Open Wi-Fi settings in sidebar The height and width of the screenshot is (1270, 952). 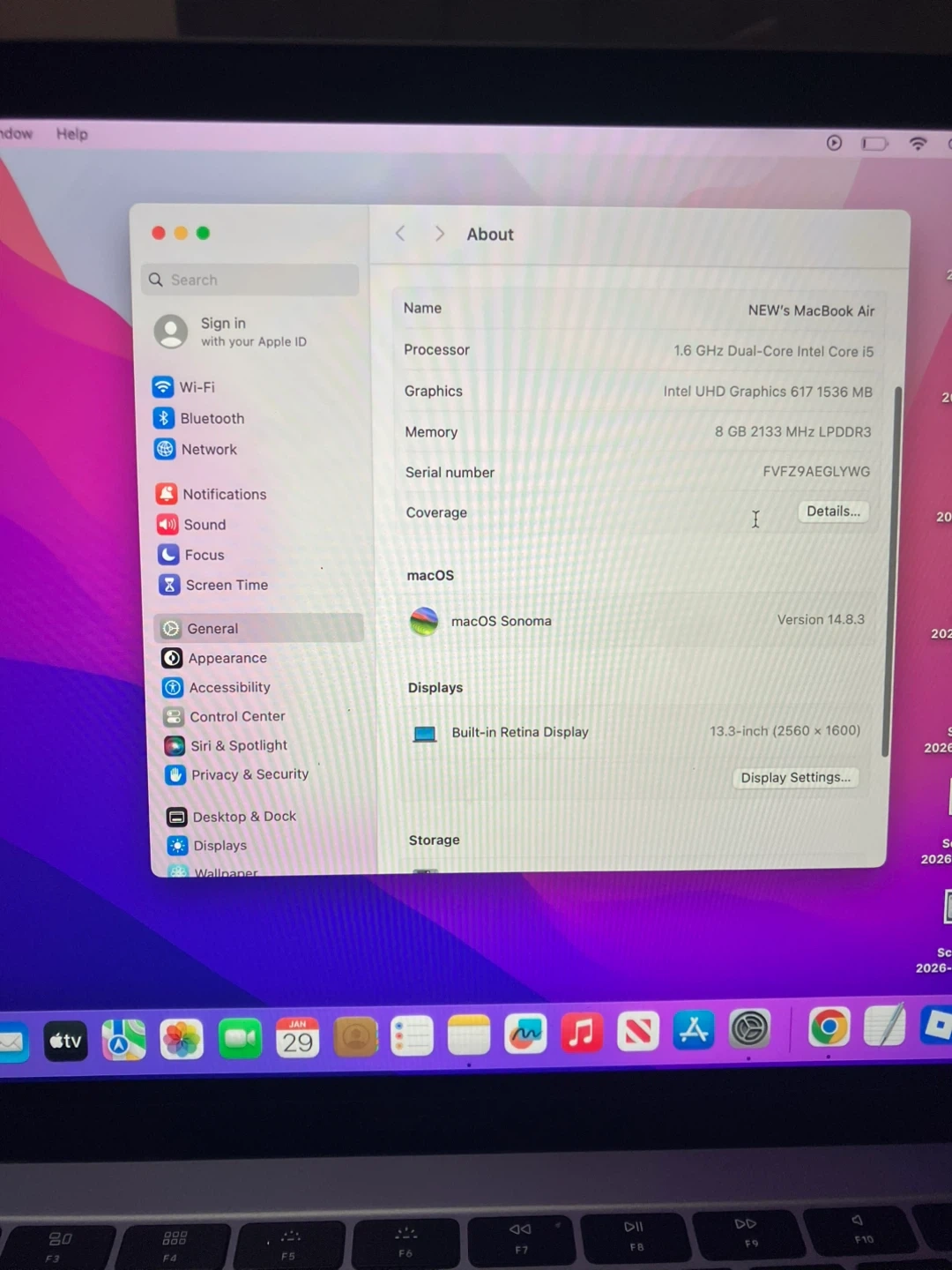(196, 387)
